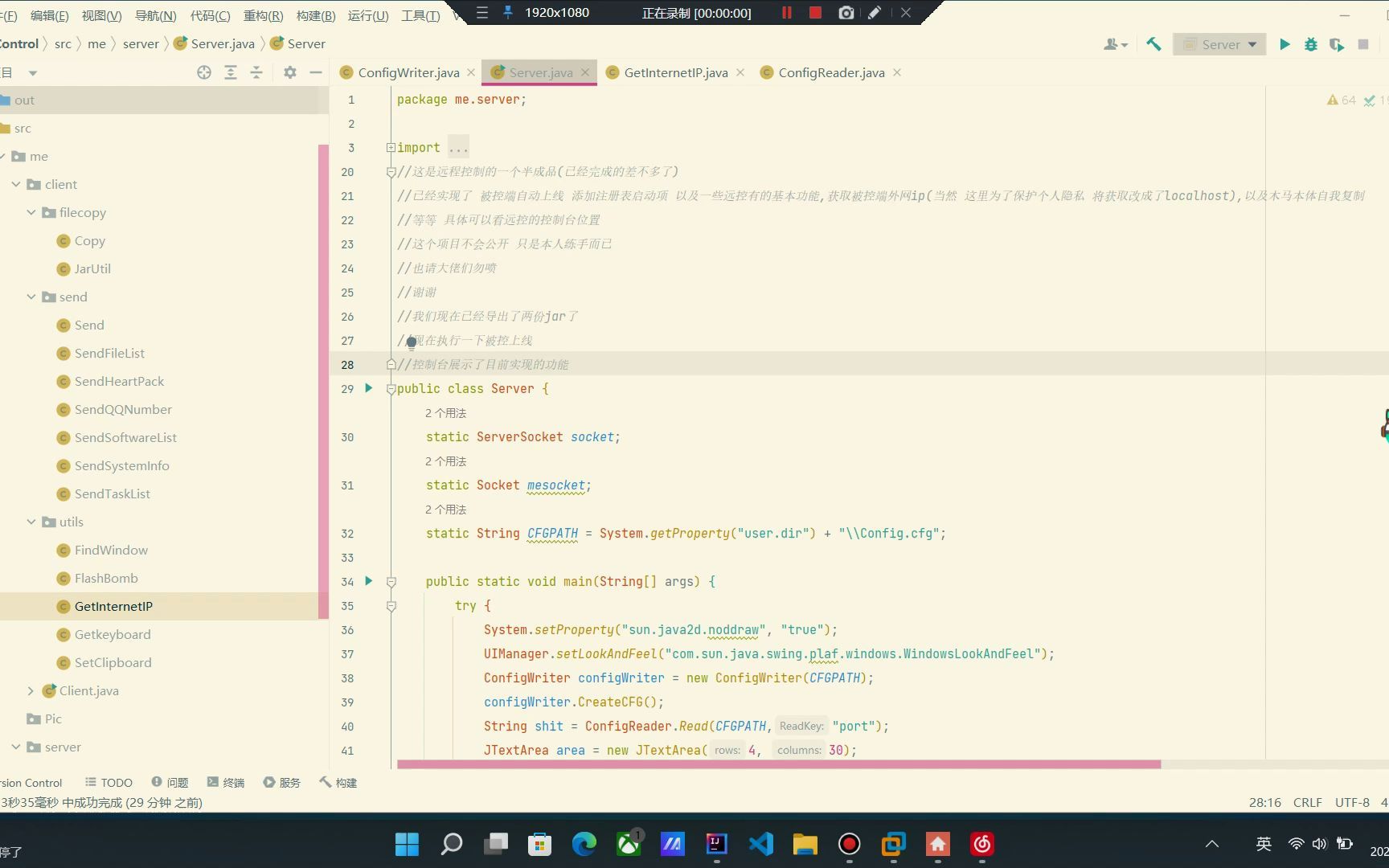Viewport: 1389px width, 868px height.
Task: Expand the Client.java node
Action: (x=31, y=690)
